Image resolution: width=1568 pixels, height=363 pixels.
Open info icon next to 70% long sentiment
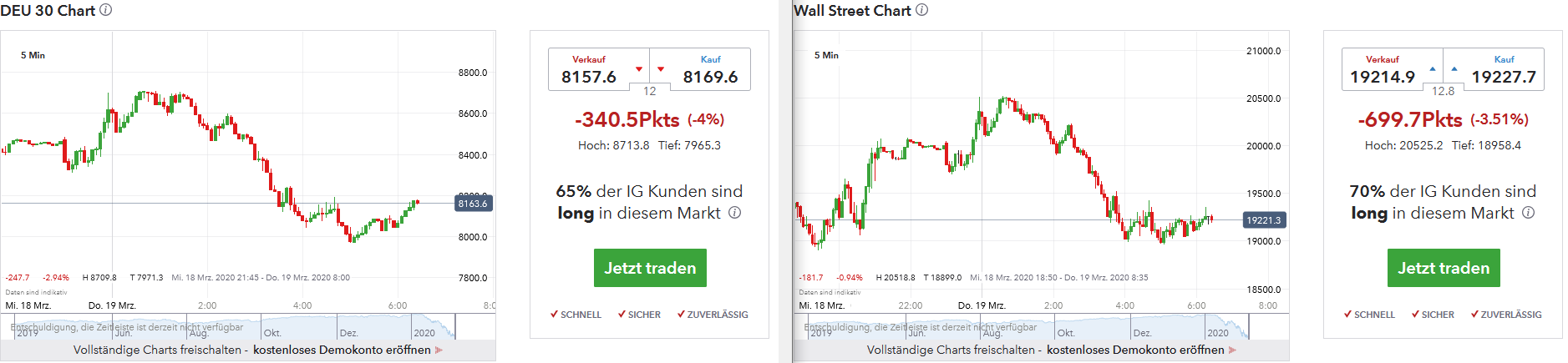1529,213
